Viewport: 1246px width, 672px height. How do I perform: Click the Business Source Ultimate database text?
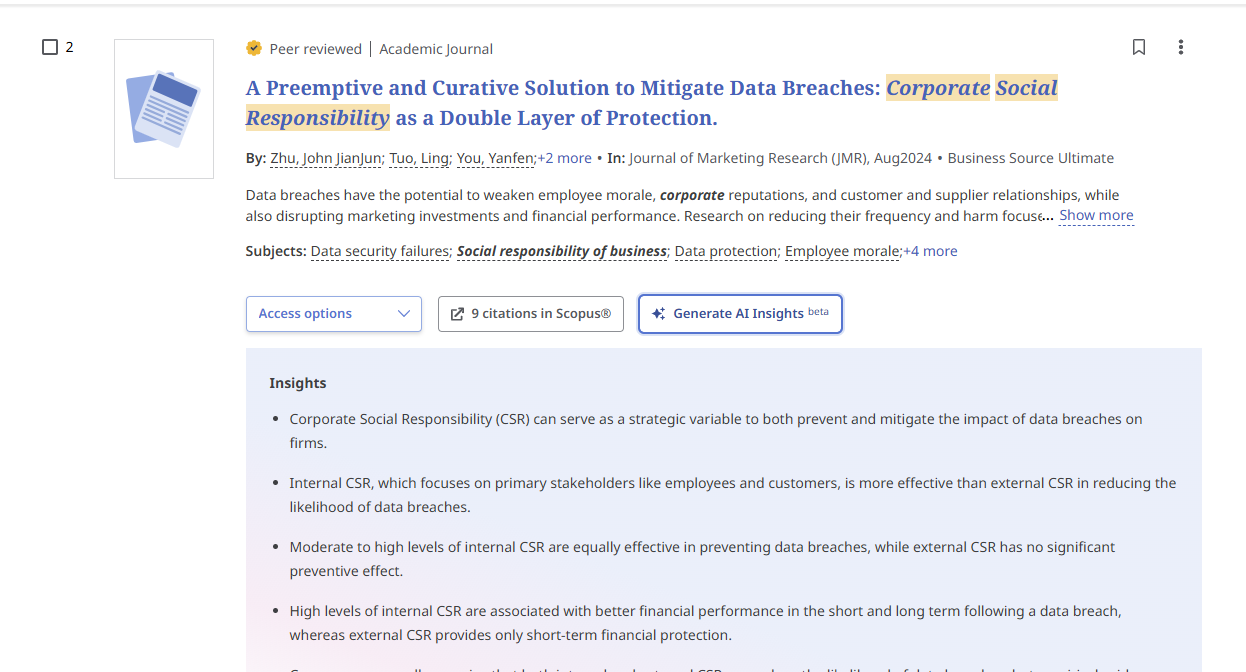[x=1030, y=158]
